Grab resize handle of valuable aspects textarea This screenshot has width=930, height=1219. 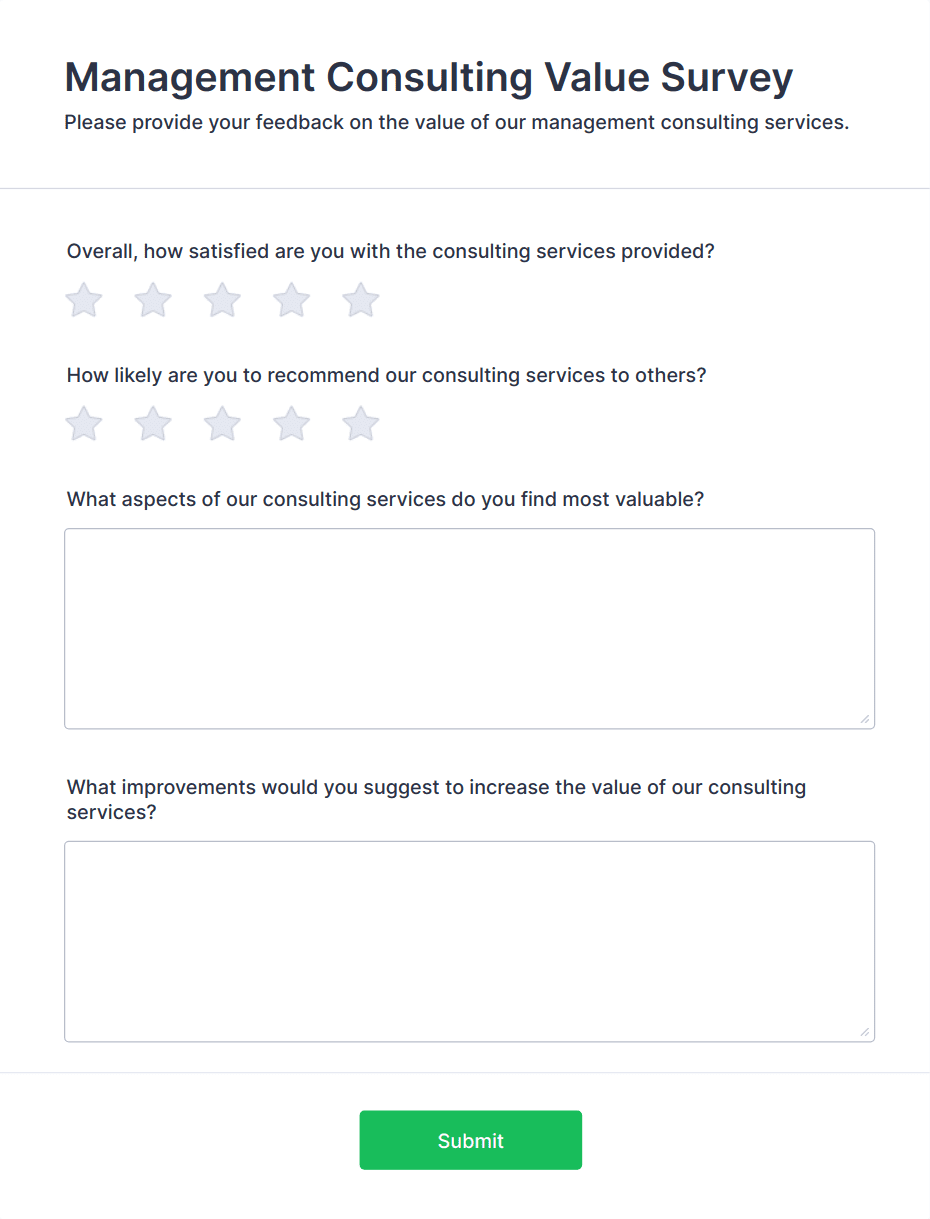(864, 719)
